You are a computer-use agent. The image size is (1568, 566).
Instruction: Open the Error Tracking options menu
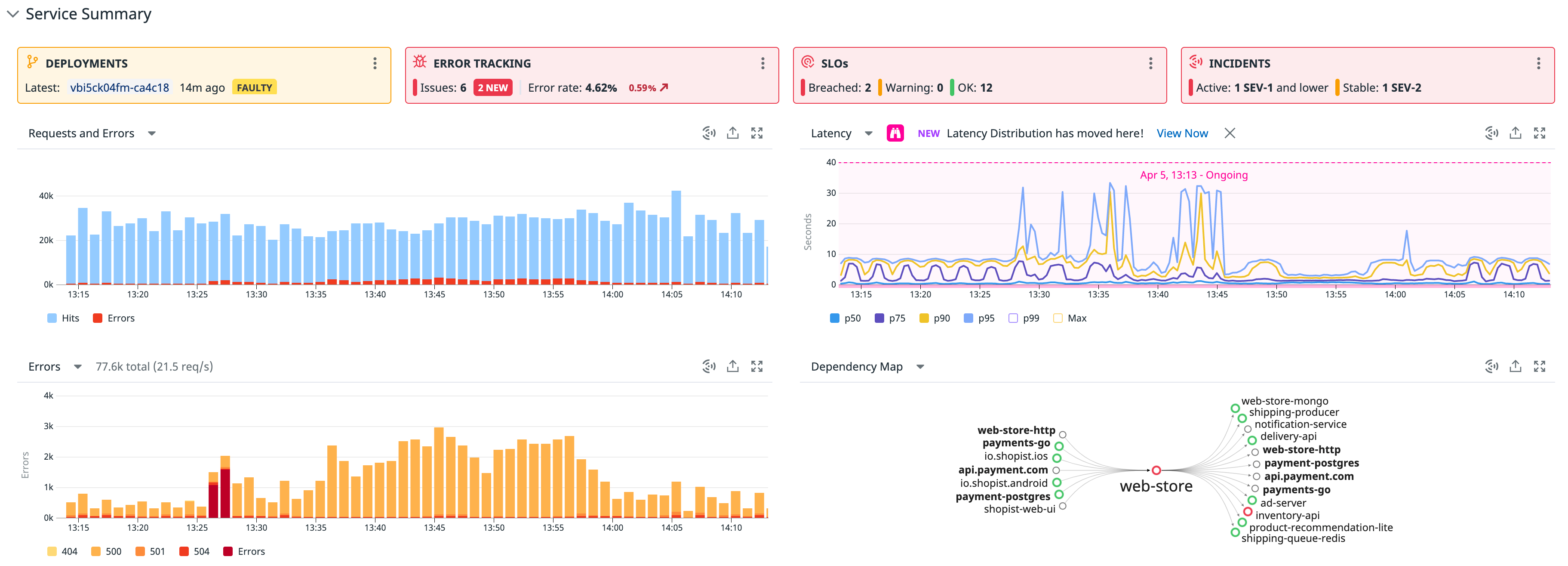point(762,63)
